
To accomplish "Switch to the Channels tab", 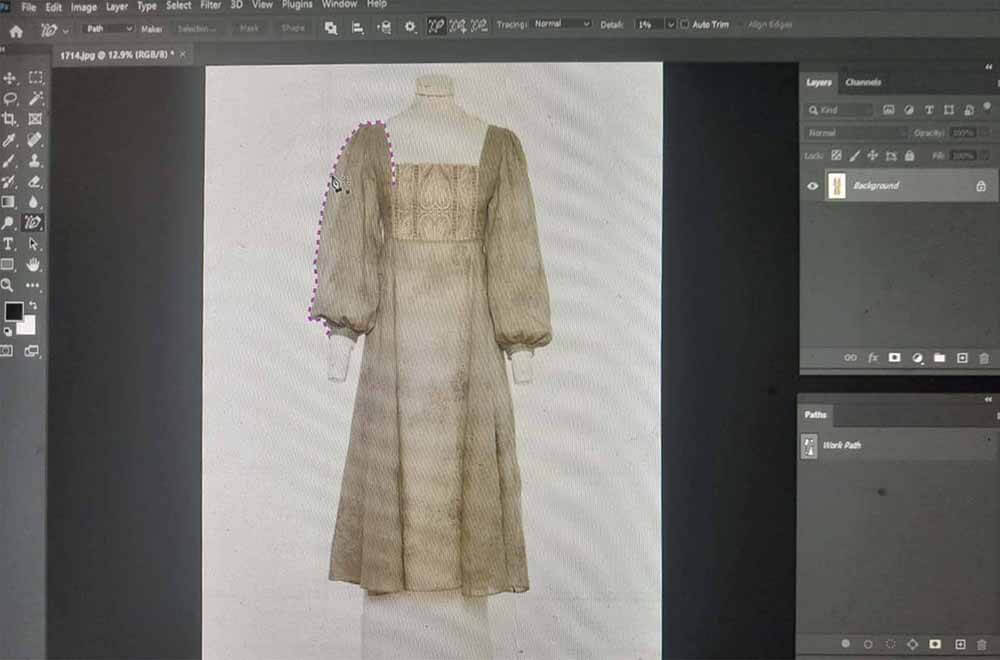I will [x=863, y=82].
